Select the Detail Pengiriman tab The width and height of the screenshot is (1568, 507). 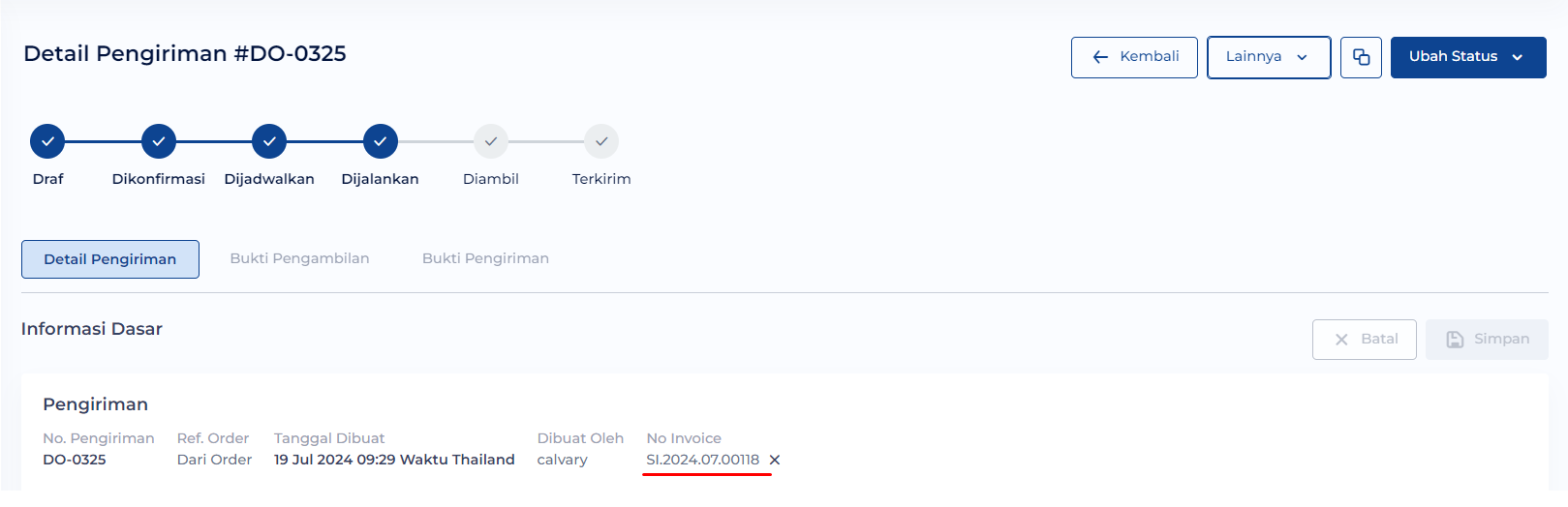point(110,259)
